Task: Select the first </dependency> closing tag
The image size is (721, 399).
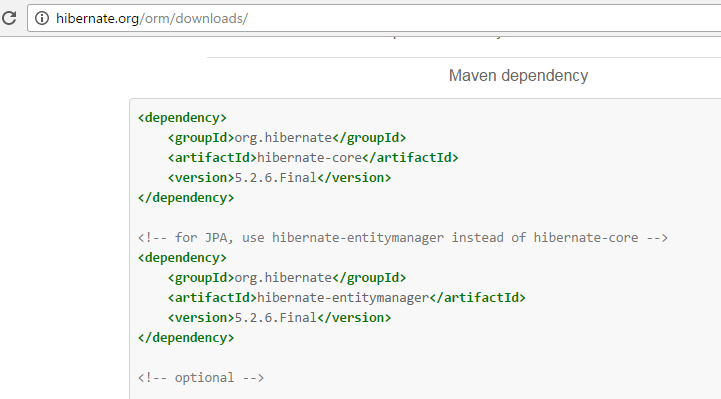Action: pyautogui.click(x=186, y=198)
